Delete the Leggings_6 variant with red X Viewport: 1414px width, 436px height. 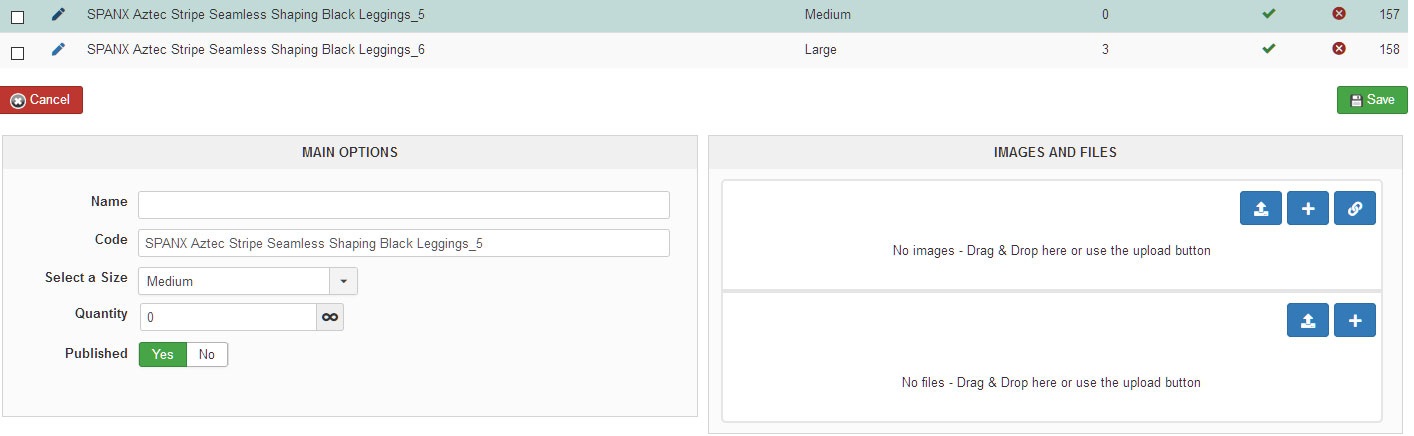1339,48
